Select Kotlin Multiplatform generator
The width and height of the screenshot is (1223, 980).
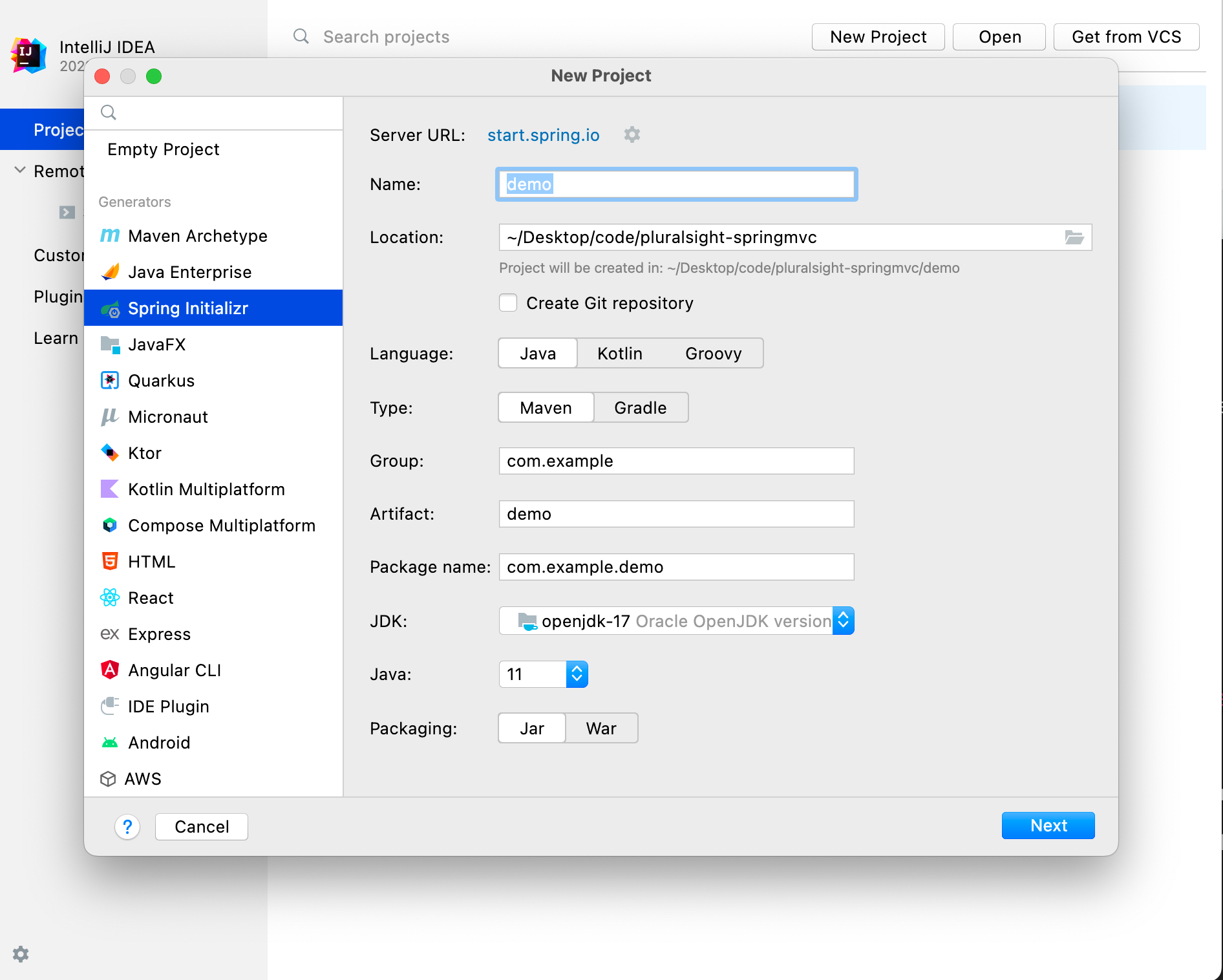tap(213, 489)
